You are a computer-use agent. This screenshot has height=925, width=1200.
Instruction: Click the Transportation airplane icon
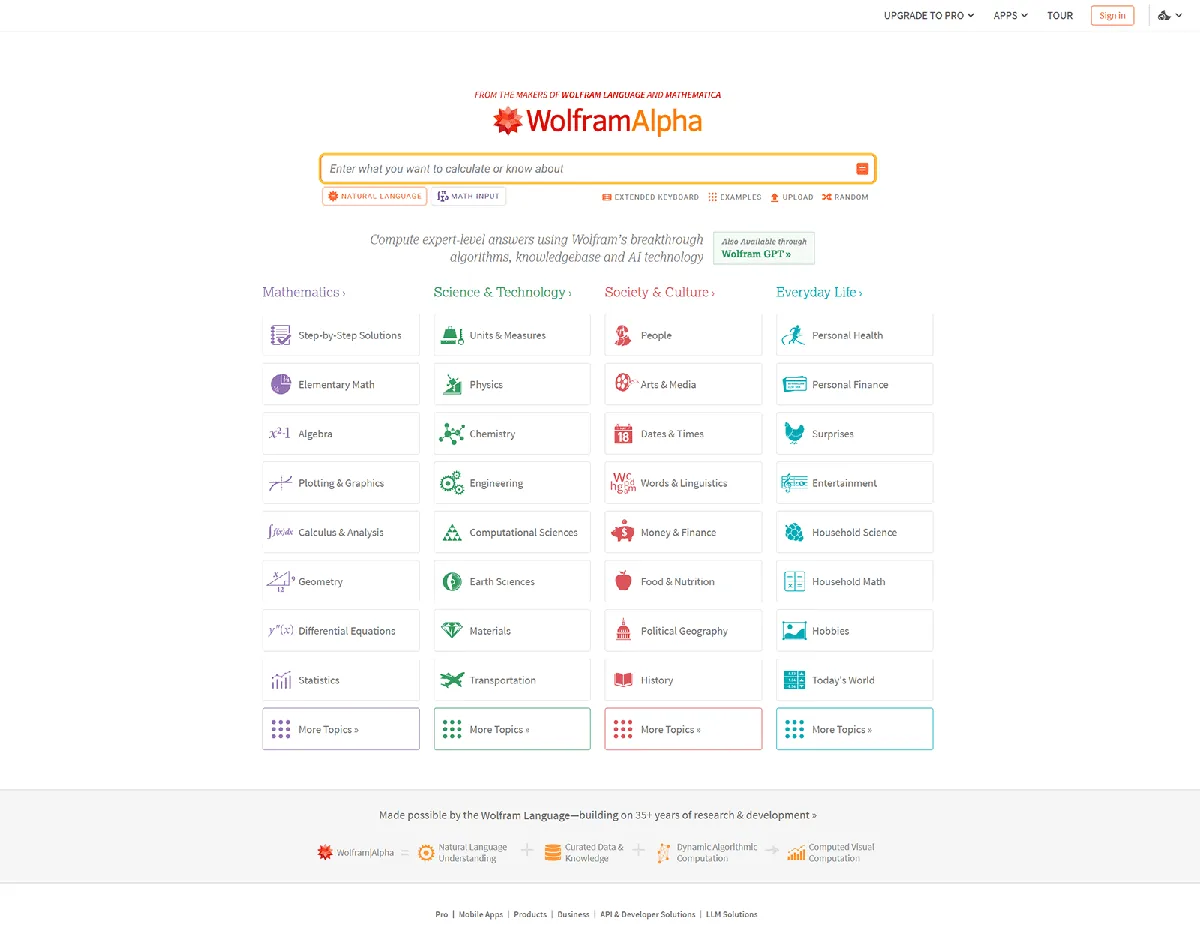(452, 680)
